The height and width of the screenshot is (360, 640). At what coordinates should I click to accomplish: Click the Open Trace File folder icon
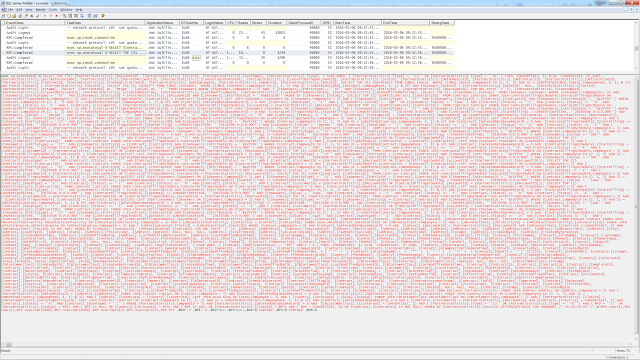click(x=14, y=16)
